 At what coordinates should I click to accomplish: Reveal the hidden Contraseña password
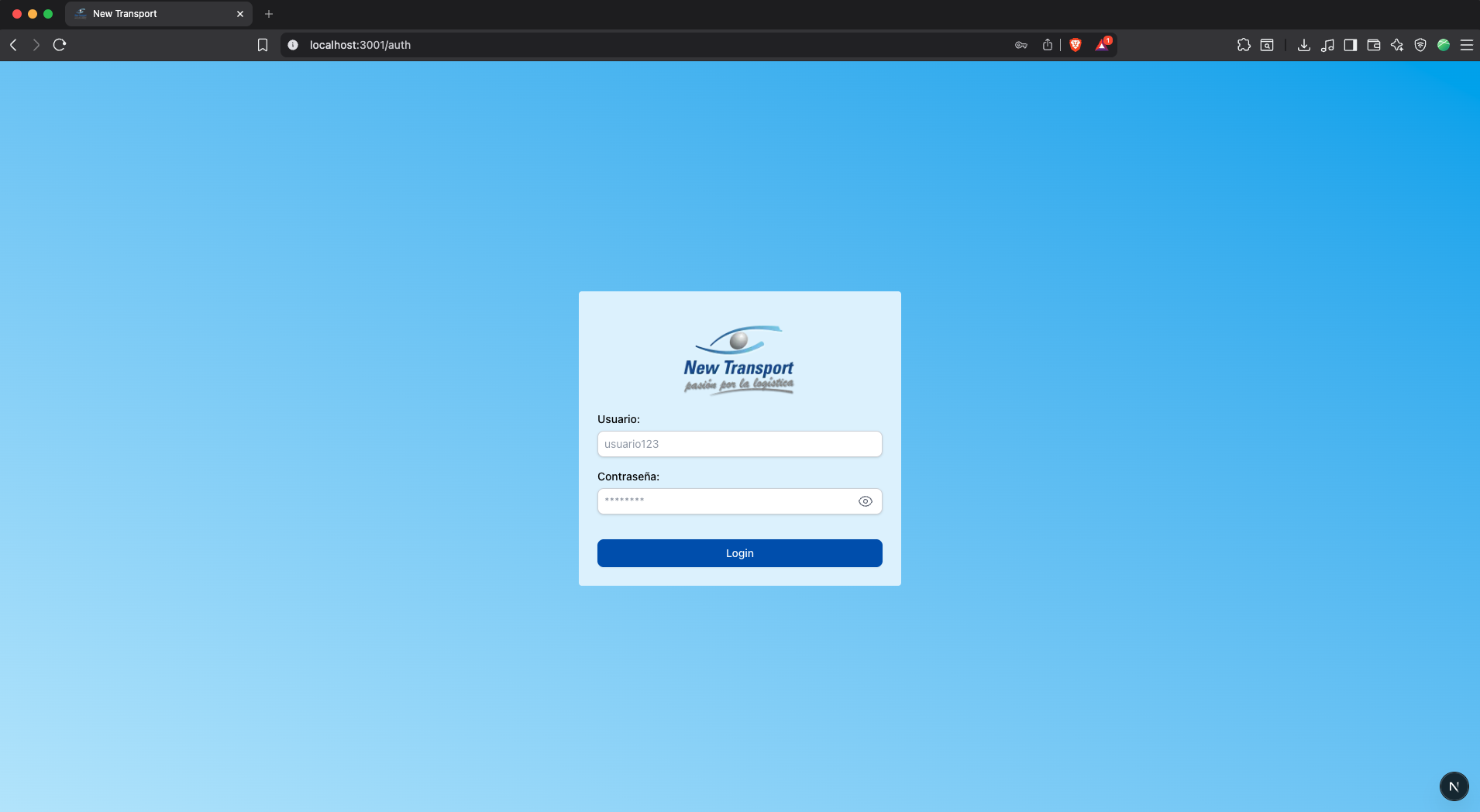(864, 501)
